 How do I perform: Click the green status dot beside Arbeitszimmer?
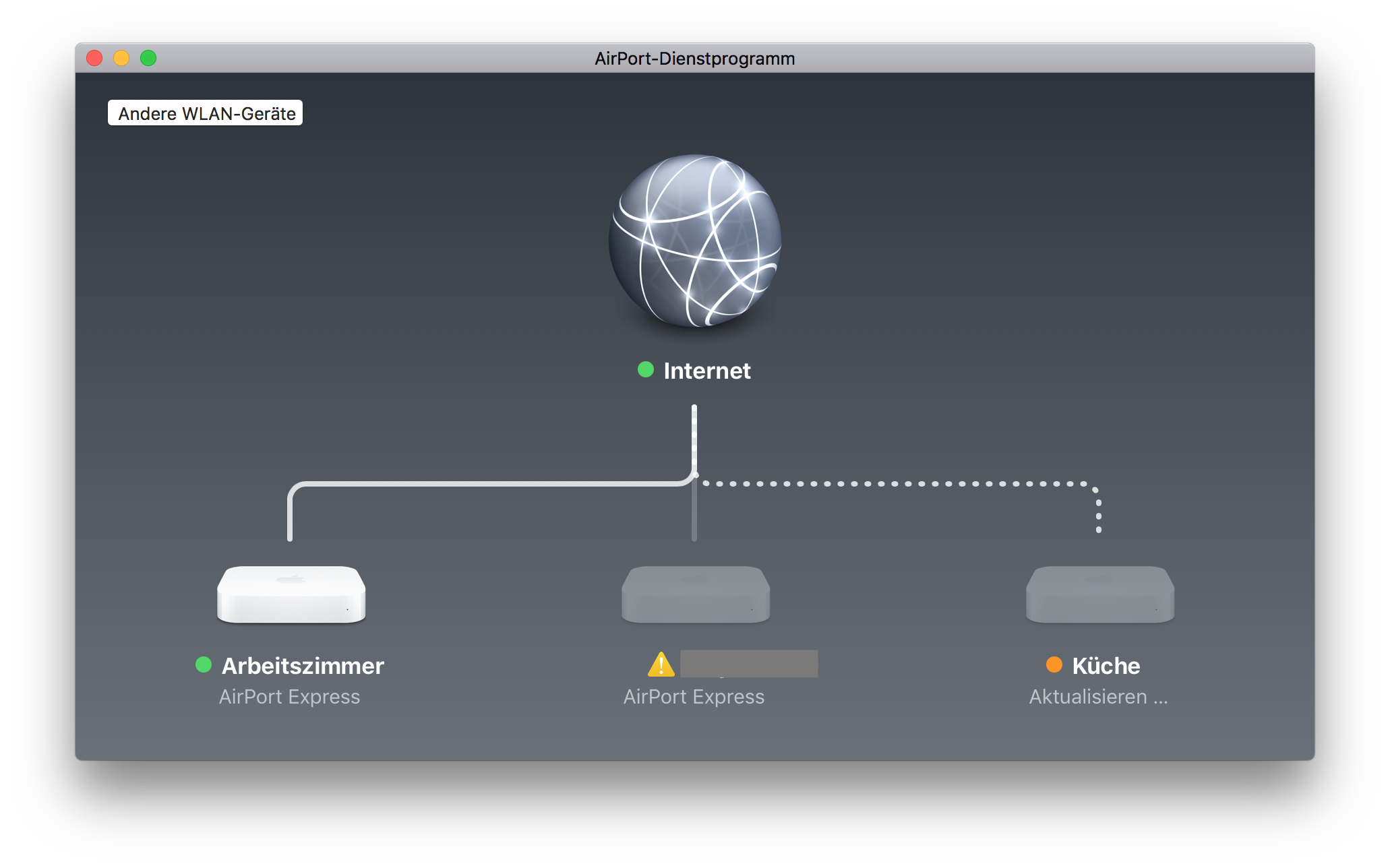[x=204, y=664]
